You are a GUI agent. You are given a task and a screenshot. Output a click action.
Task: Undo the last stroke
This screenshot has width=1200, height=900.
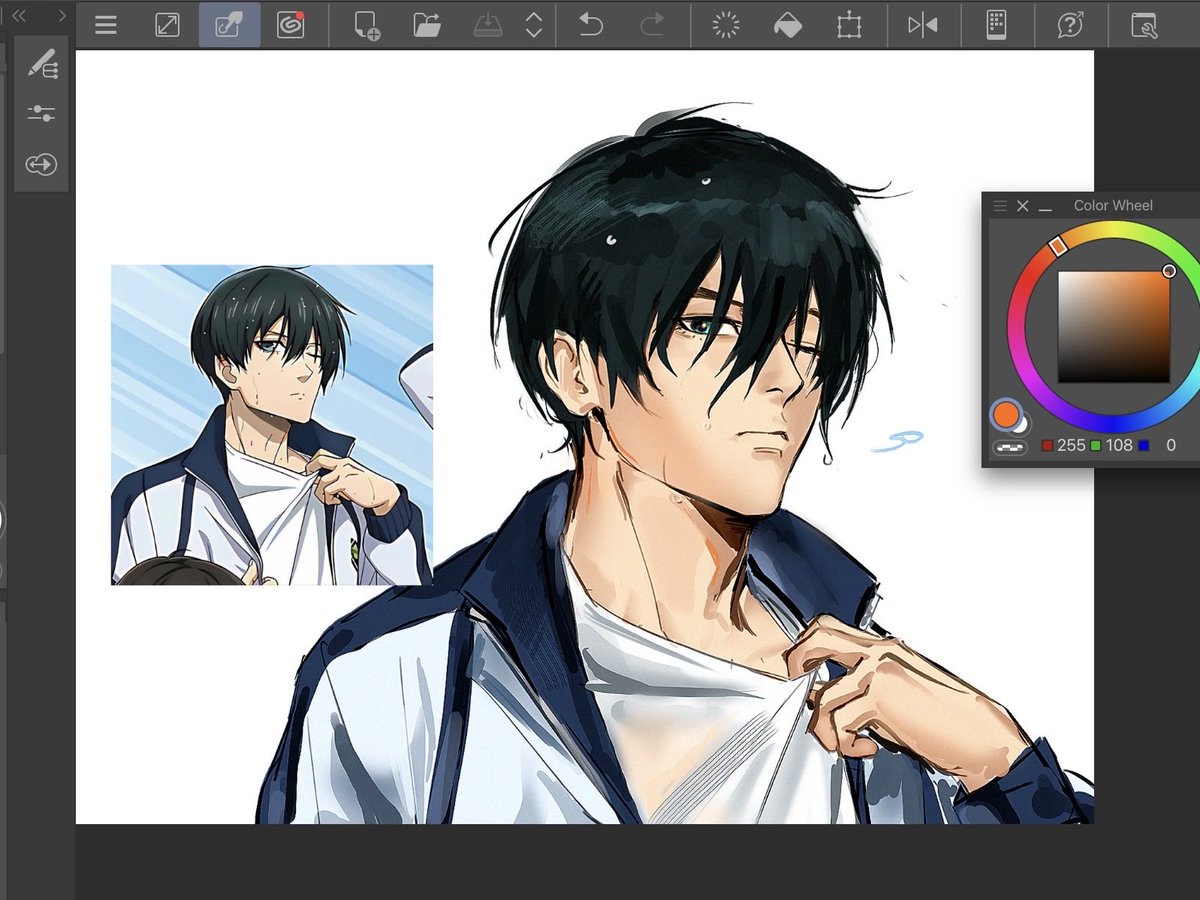pos(591,25)
